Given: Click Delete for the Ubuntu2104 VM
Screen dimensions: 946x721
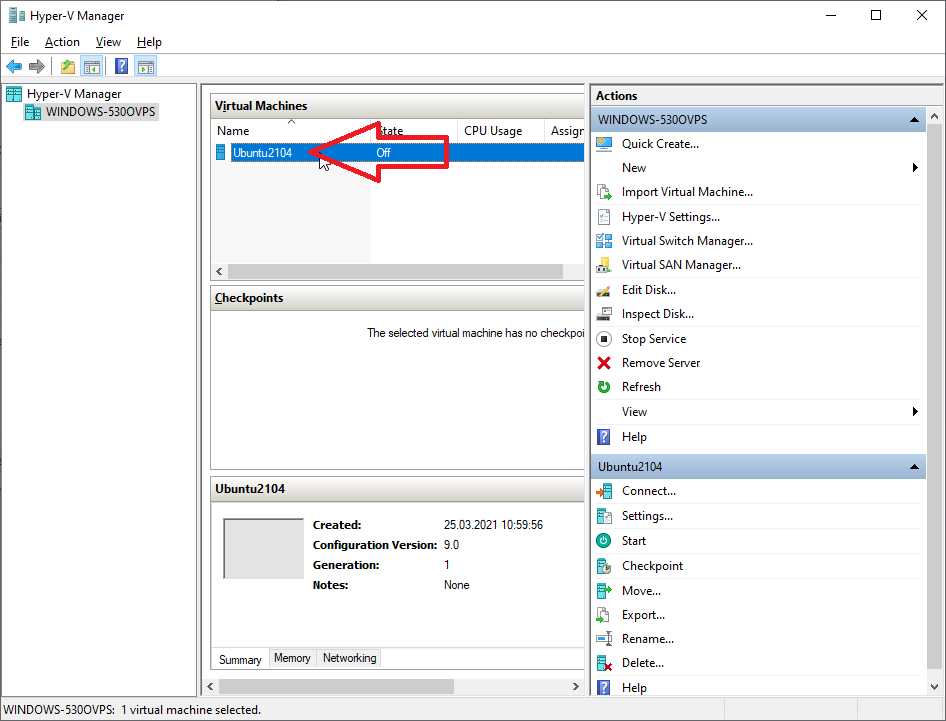Looking at the screenshot, I should [642, 663].
